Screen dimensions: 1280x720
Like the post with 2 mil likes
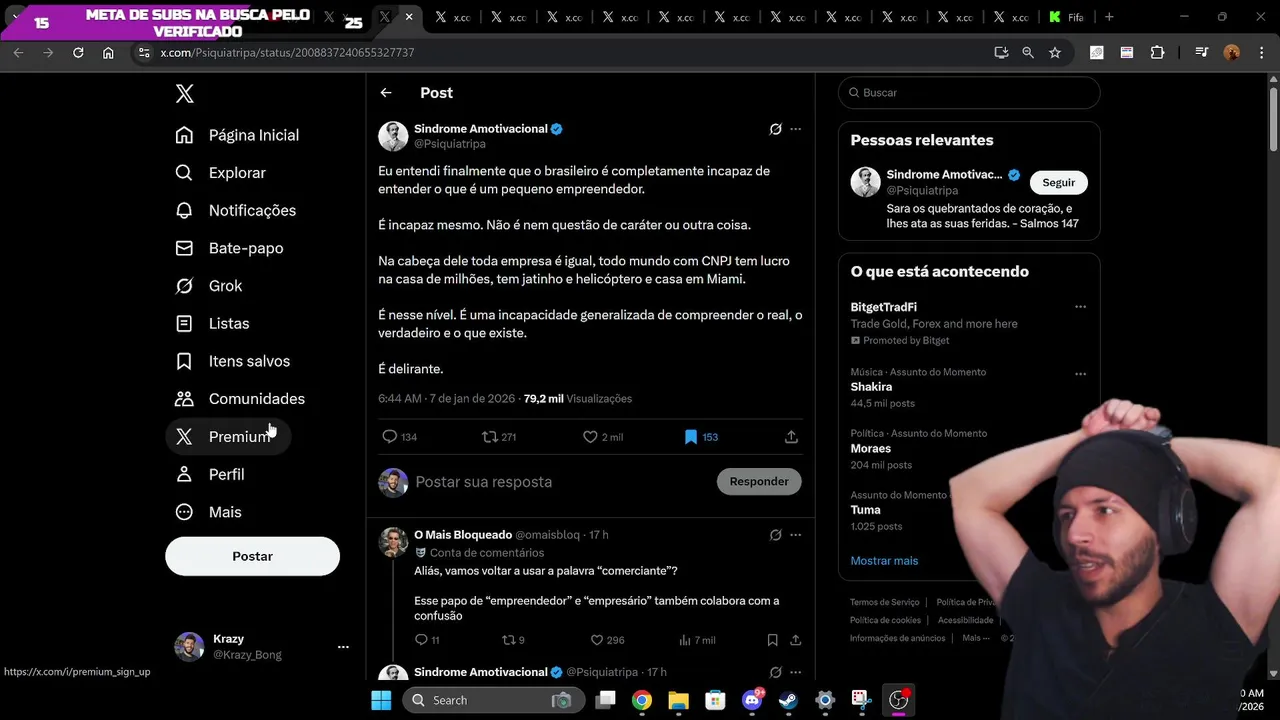pyautogui.click(x=590, y=437)
